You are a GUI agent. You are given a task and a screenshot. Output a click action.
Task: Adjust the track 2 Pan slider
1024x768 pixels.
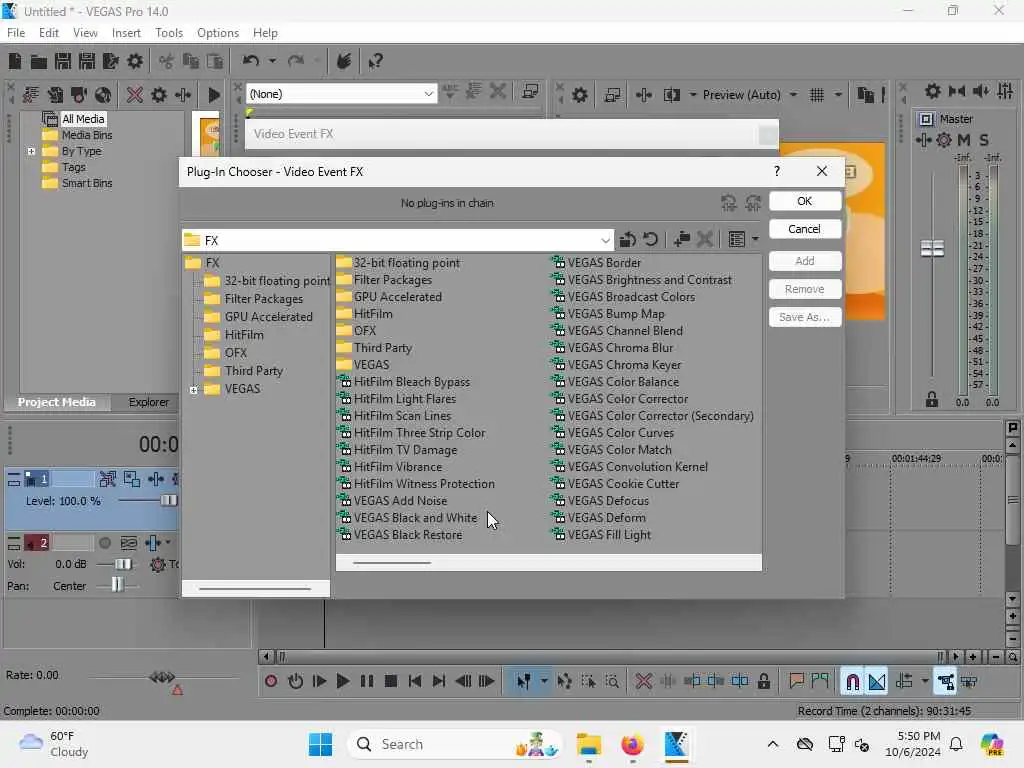(x=117, y=584)
